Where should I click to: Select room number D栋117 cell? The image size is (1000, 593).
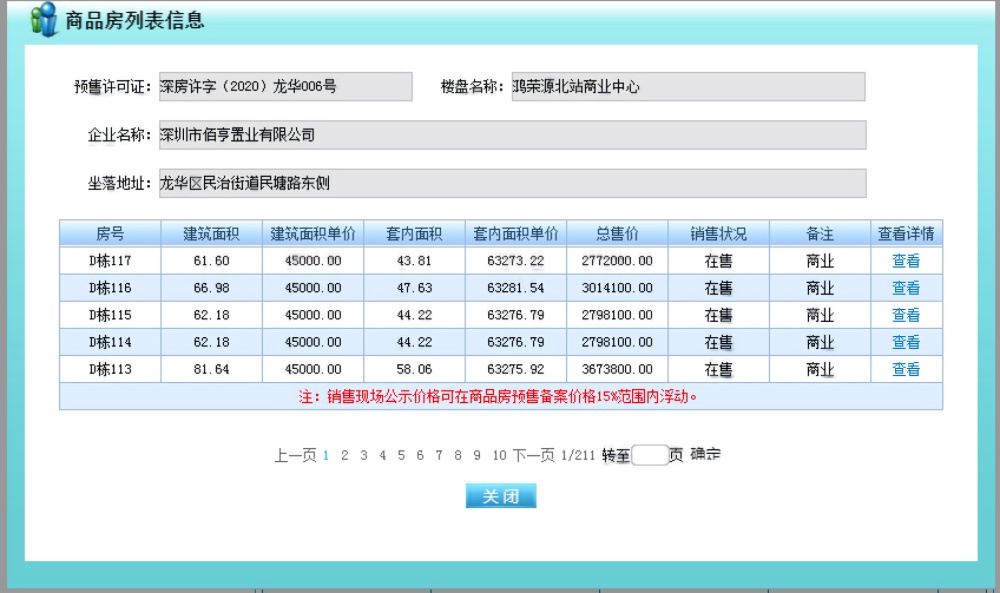pyautogui.click(x=110, y=261)
